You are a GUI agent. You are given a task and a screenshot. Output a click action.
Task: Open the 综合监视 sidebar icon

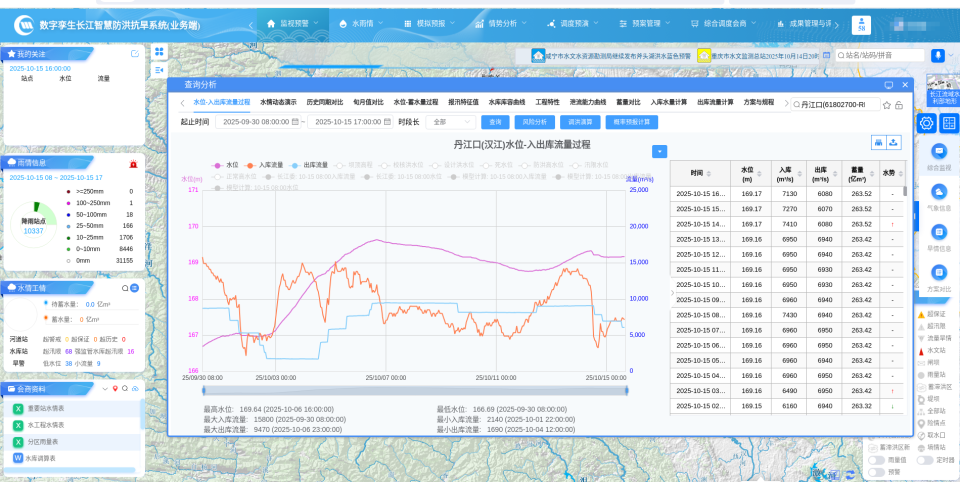pyautogui.click(x=939, y=152)
